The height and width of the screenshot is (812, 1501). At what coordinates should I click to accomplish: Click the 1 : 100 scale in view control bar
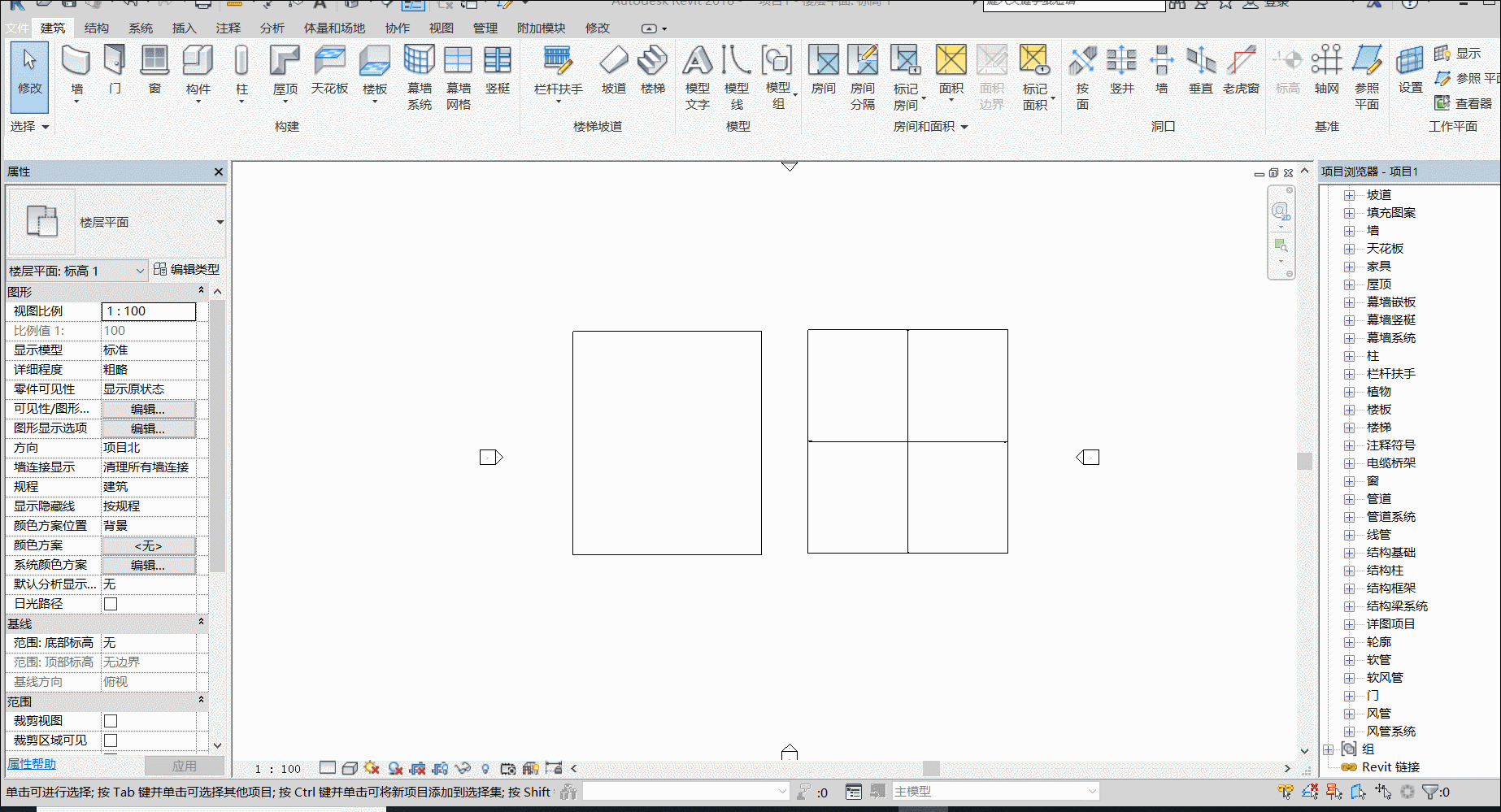click(x=277, y=769)
